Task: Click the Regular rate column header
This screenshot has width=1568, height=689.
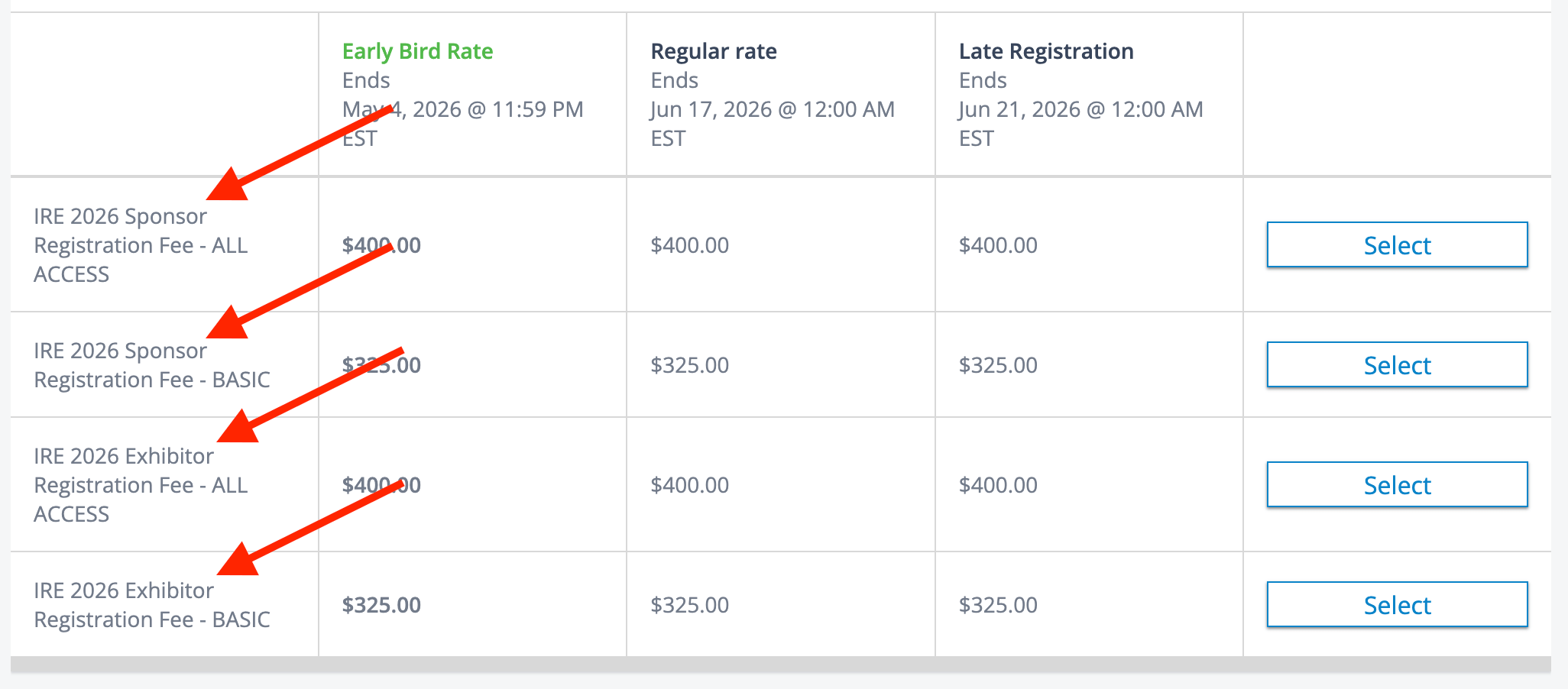Action: click(x=714, y=51)
